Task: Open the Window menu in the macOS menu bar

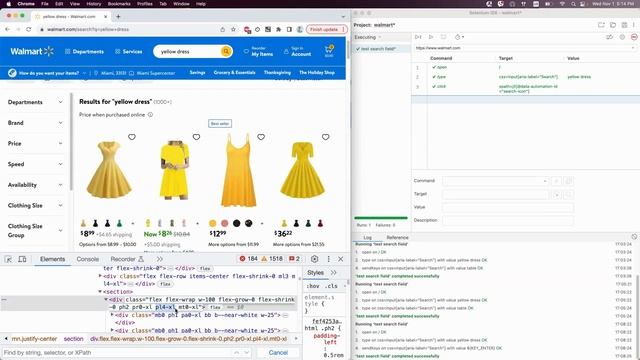Action: 181,4
